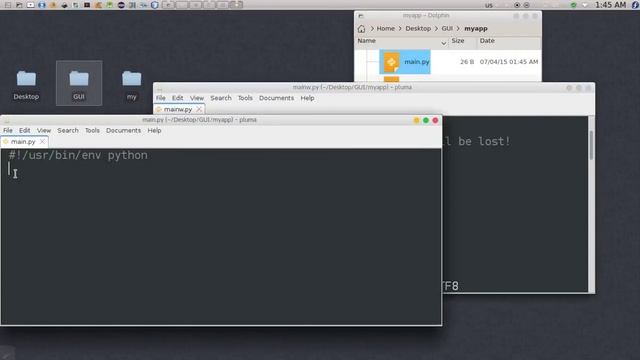This screenshot has width=640, height=360.
Task: Open the Search menu in main.py pluma window
Action: [x=68, y=130]
